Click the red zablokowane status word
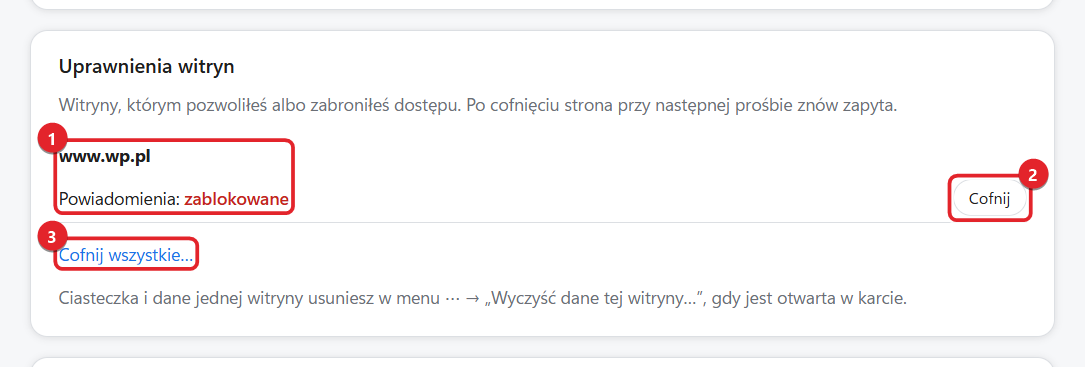 236,199
